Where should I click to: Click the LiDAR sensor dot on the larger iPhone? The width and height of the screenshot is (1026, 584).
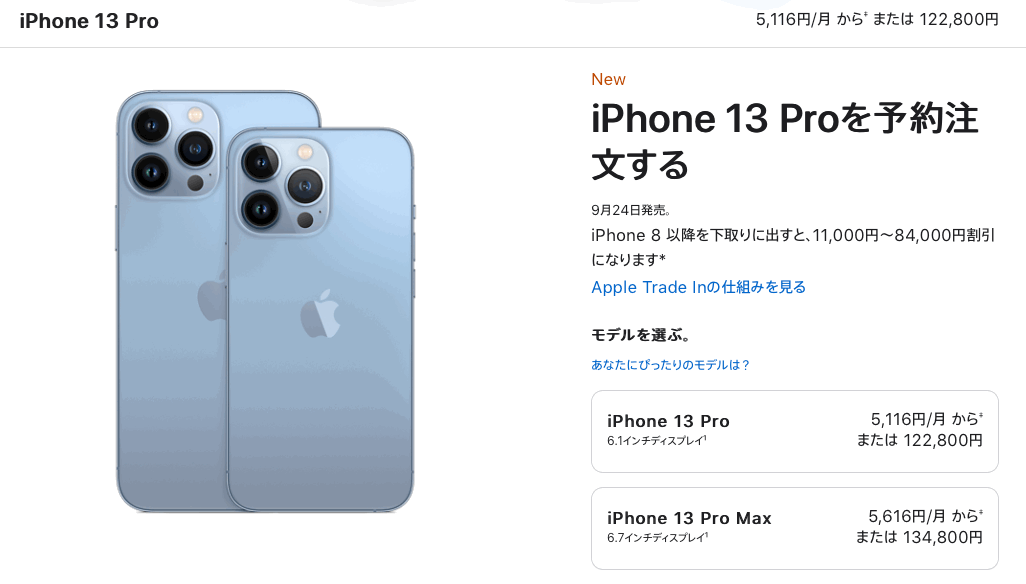point(195,183)
